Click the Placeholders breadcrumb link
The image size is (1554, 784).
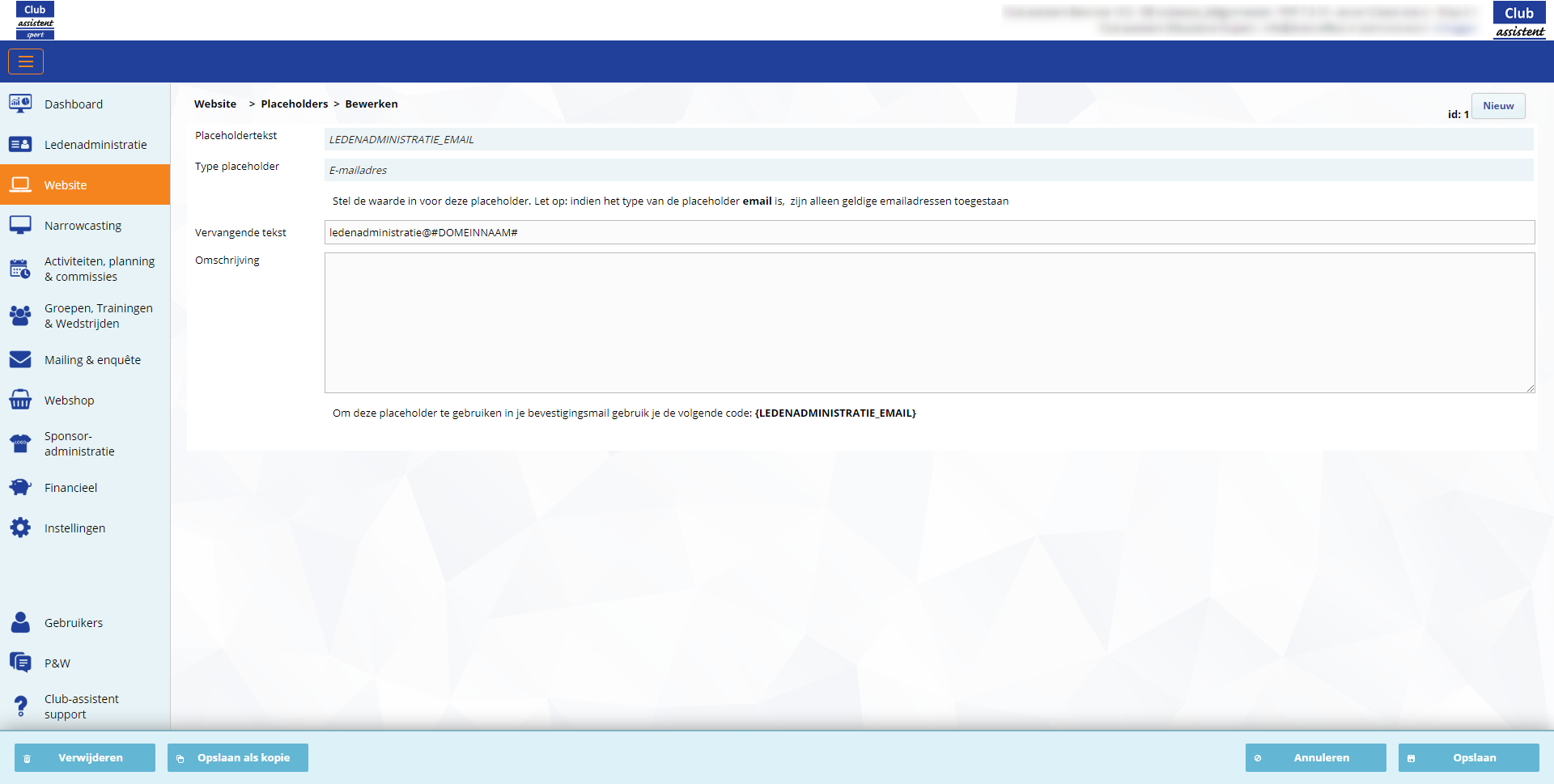point(294,104)
